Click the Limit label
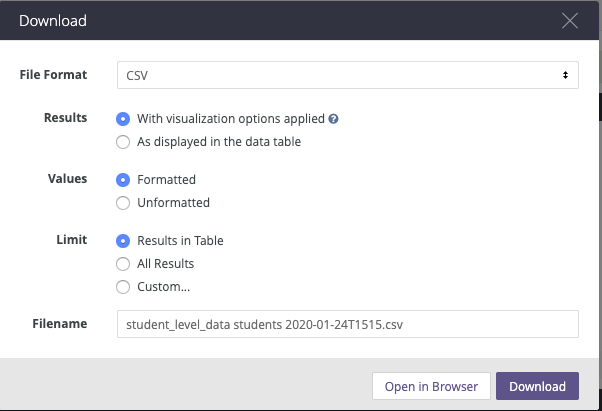 point(72,239)
